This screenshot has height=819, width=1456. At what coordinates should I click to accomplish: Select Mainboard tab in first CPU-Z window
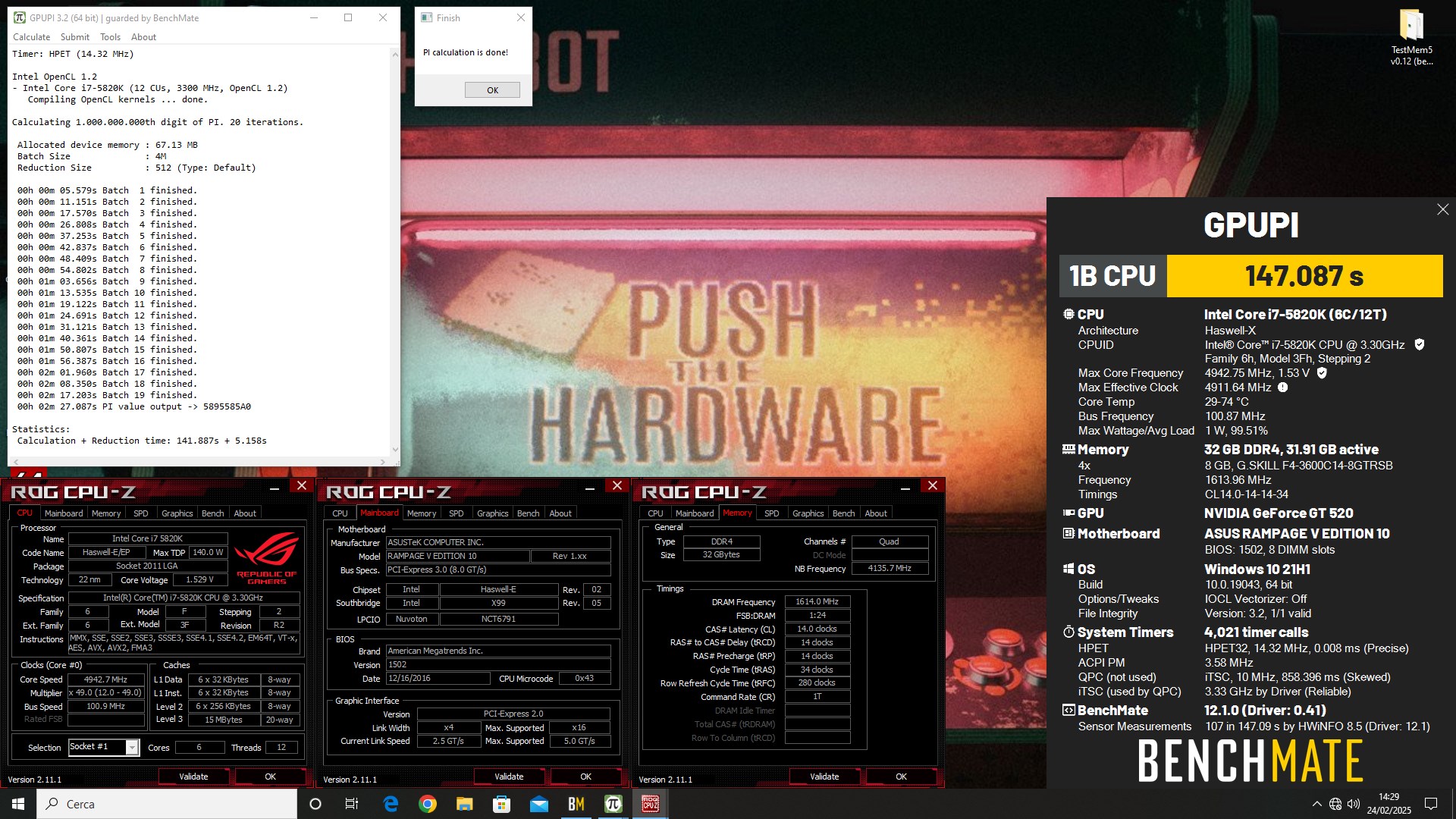[x=64, y=513]
